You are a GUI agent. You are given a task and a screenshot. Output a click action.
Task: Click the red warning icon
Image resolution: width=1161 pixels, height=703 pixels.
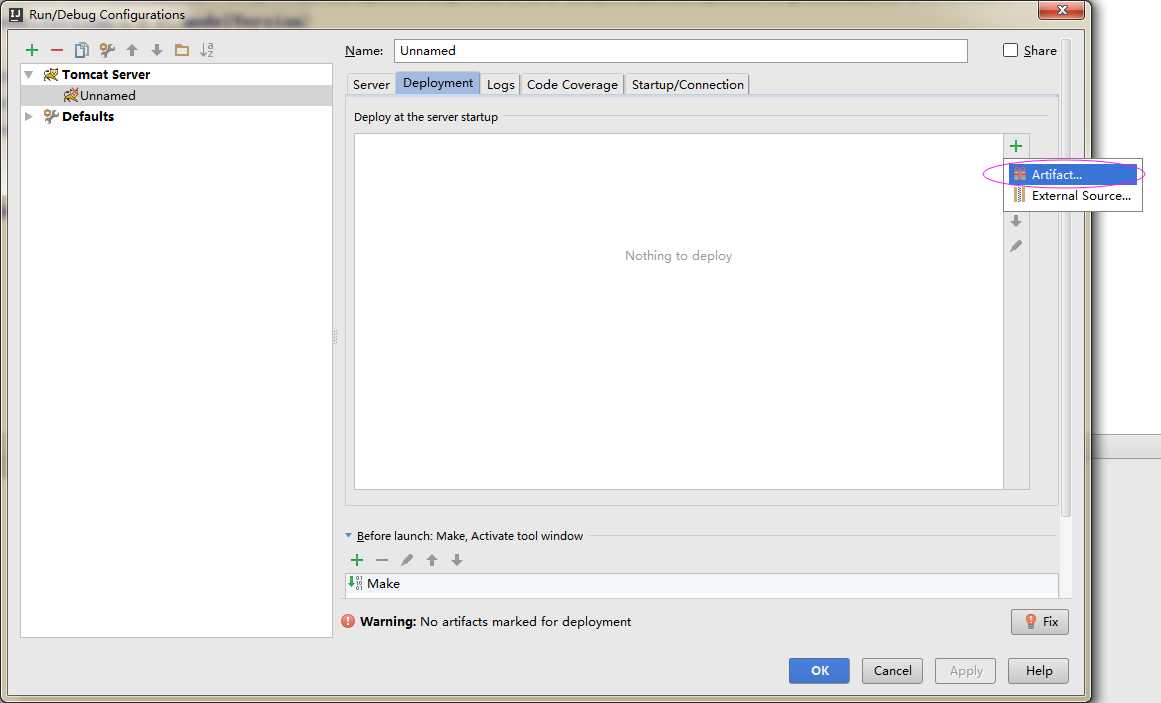pos(348,621)
